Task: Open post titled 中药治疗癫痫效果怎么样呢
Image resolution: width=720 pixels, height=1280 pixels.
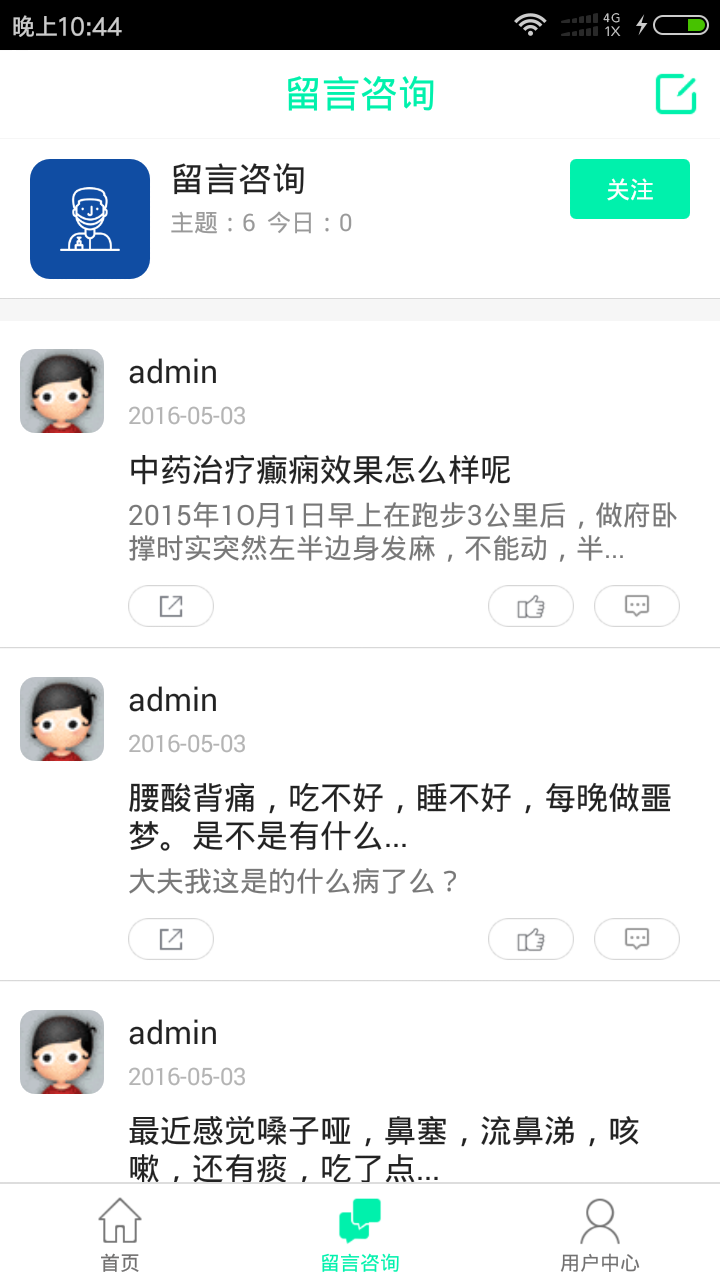Action: point(320,469)
